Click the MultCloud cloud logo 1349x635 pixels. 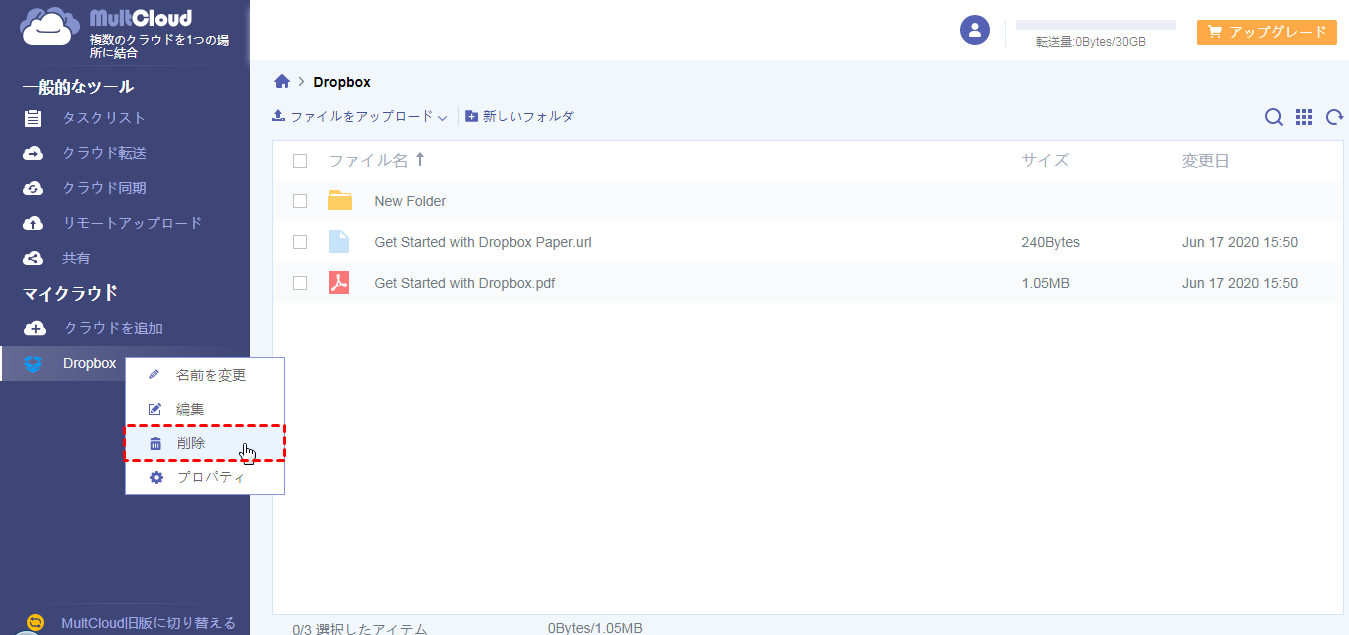pos(50,28)
